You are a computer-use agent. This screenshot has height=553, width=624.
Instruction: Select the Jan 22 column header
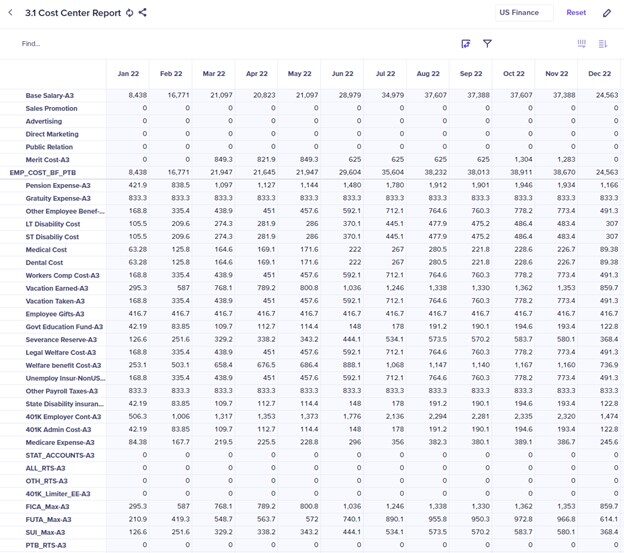[128, 74]
